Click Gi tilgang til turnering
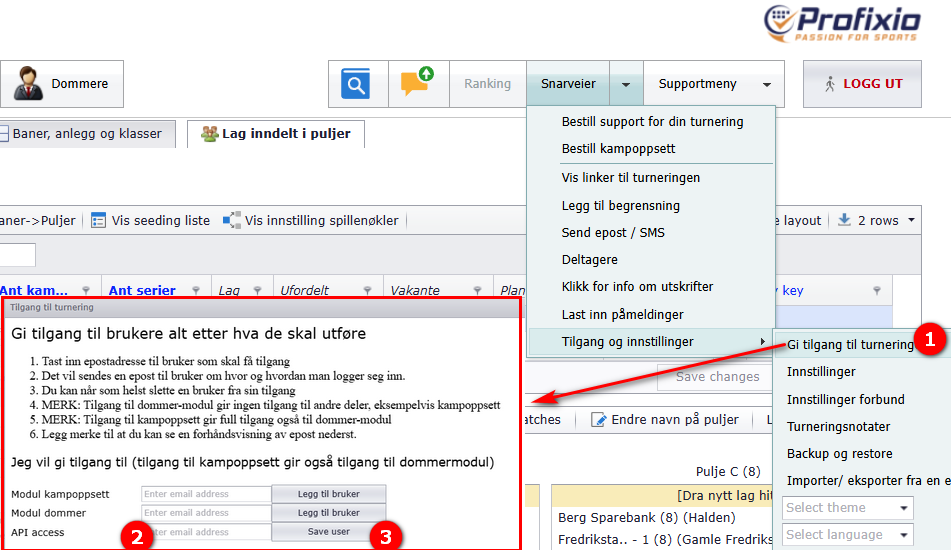 (850, 344)
